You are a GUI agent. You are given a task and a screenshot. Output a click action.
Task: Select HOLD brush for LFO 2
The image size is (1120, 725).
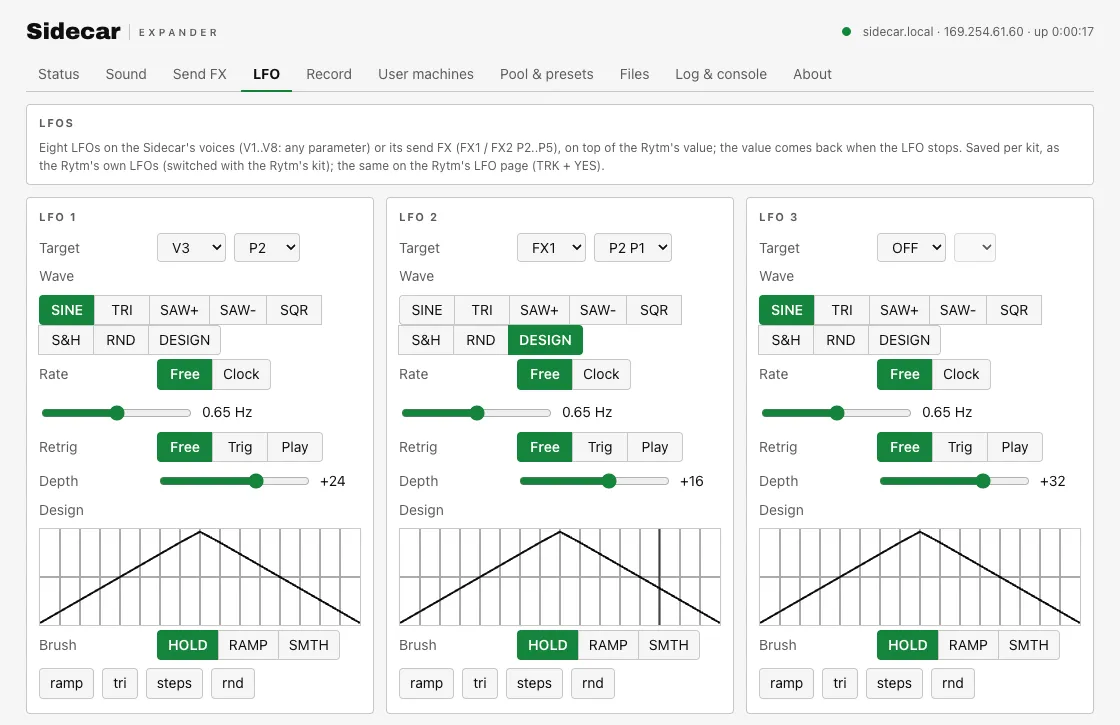click(x=547, y=645)
